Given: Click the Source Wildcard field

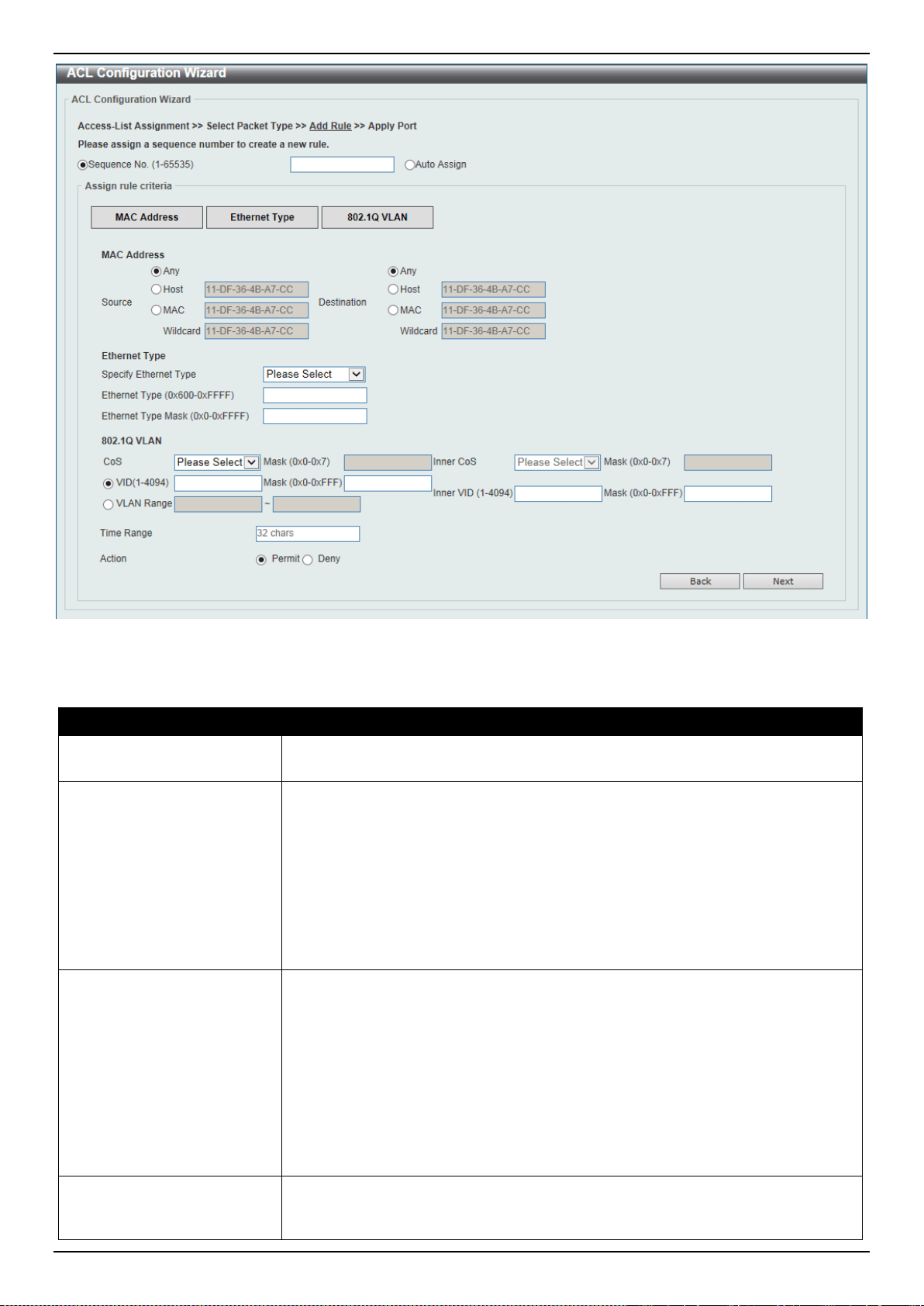Looking at the screenshot, I should pos(257,331).
